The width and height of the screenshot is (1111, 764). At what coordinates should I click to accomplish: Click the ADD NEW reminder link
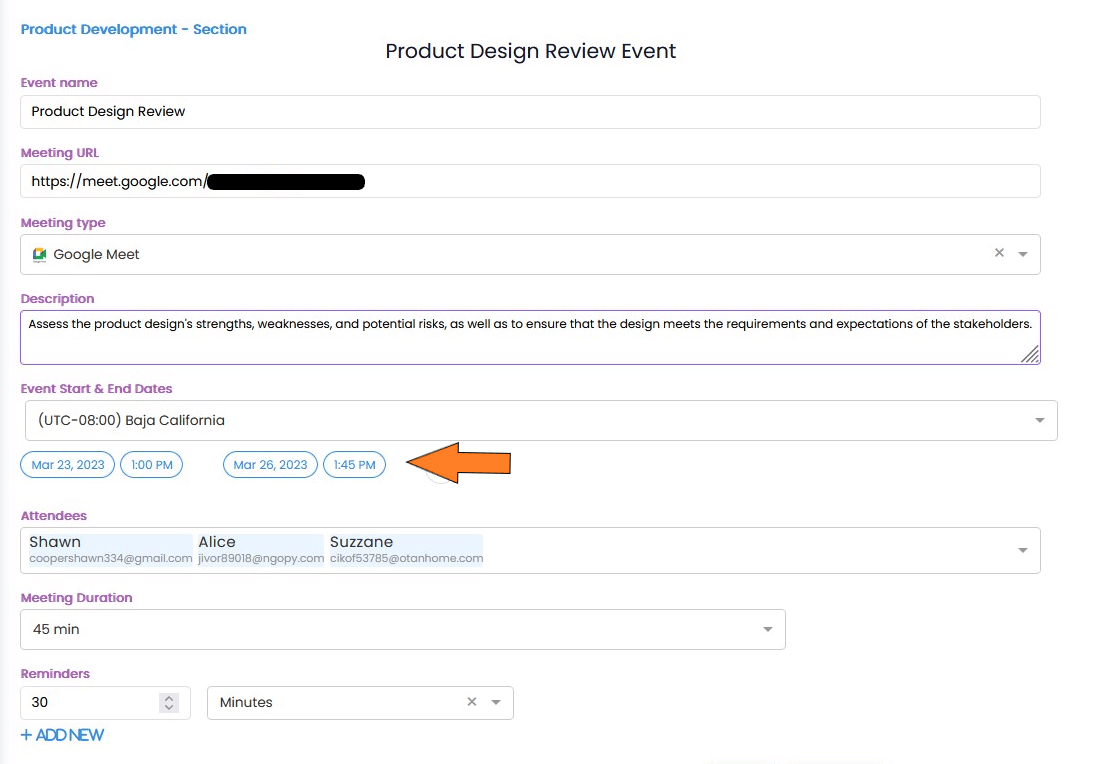pyautogui.click(x=62, y=735)
